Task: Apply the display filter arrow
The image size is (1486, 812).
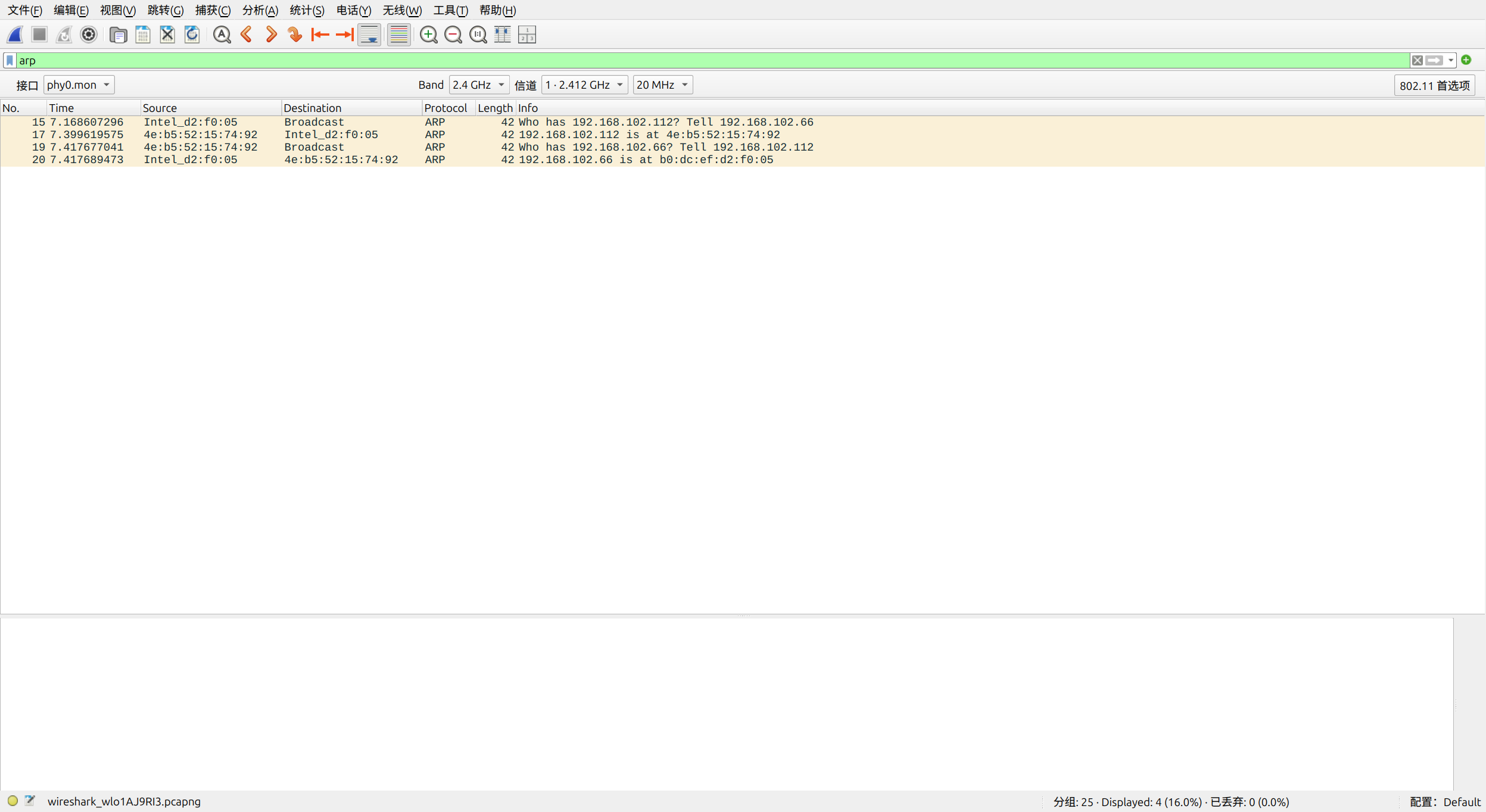Action: [x=1434, y=60]
